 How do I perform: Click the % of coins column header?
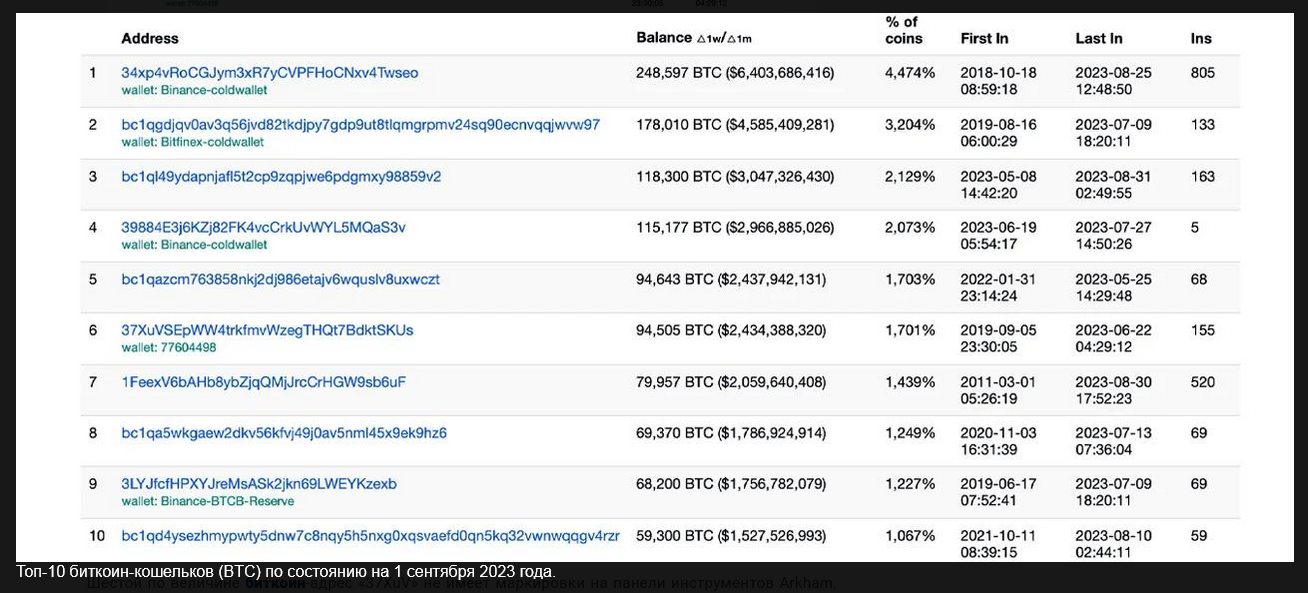tap(904, 30)
